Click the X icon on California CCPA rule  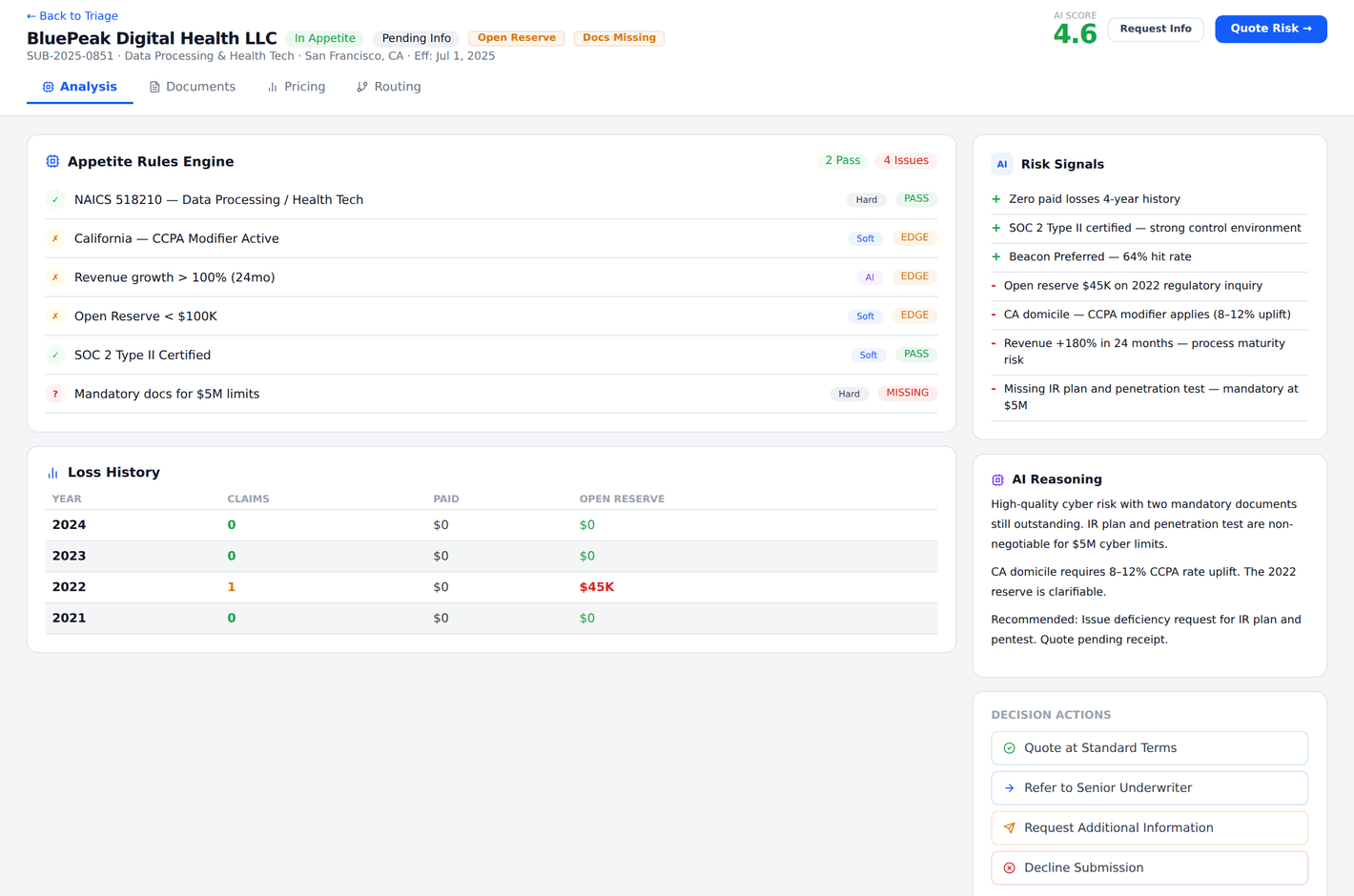[x=55, y=238]
